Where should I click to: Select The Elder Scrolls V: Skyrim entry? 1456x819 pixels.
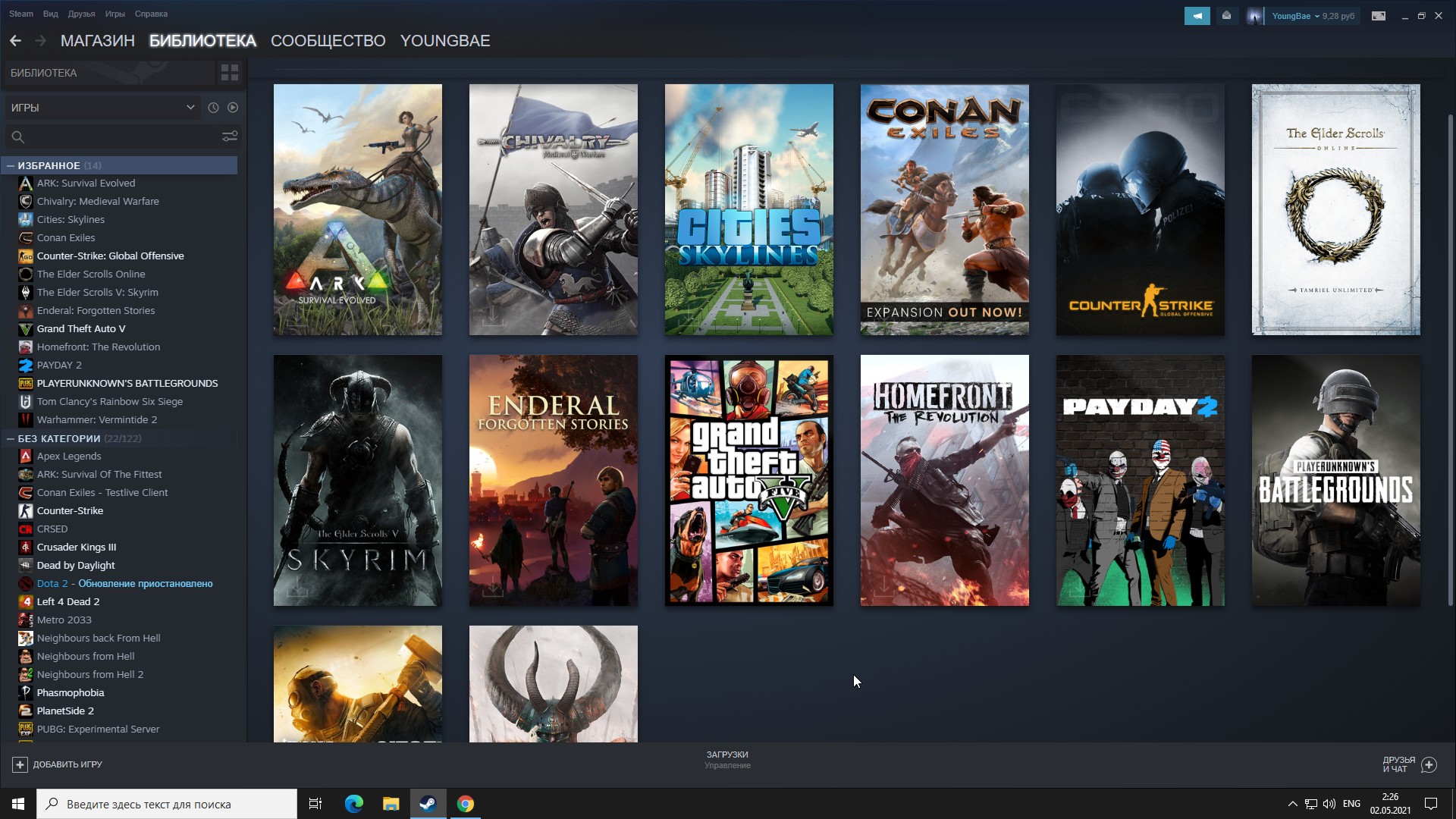coord(98,293)
